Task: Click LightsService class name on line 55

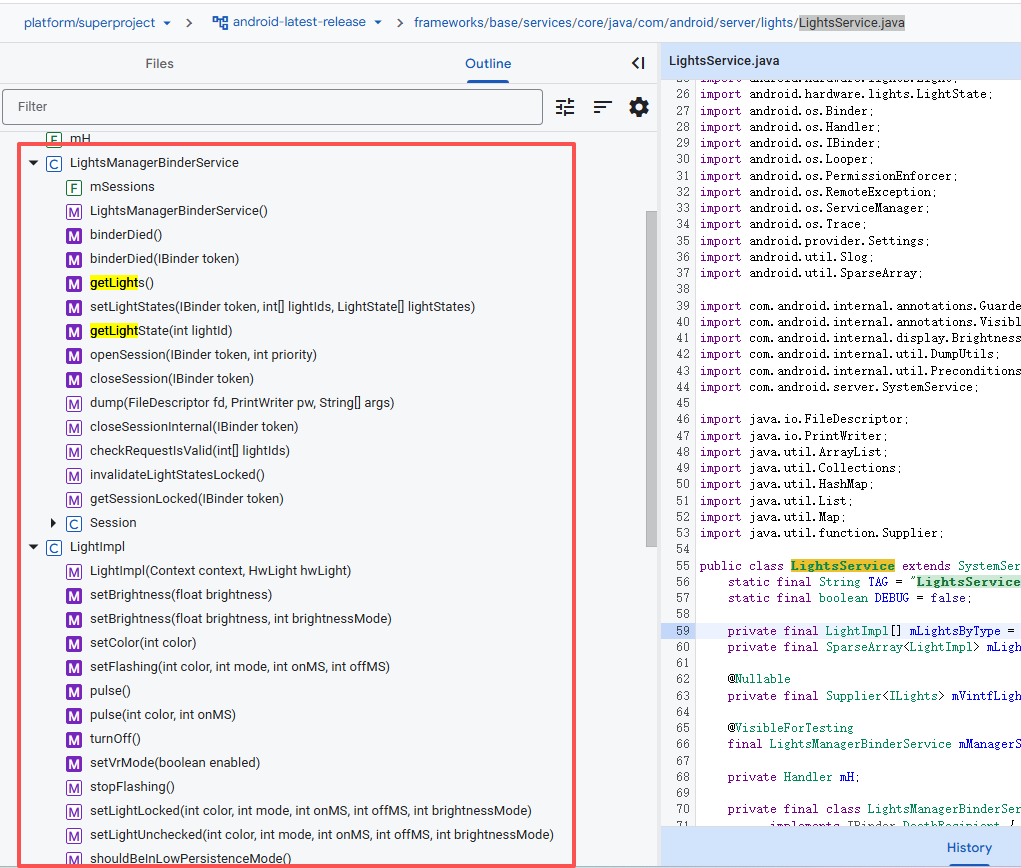Action: tap(843, 566)
